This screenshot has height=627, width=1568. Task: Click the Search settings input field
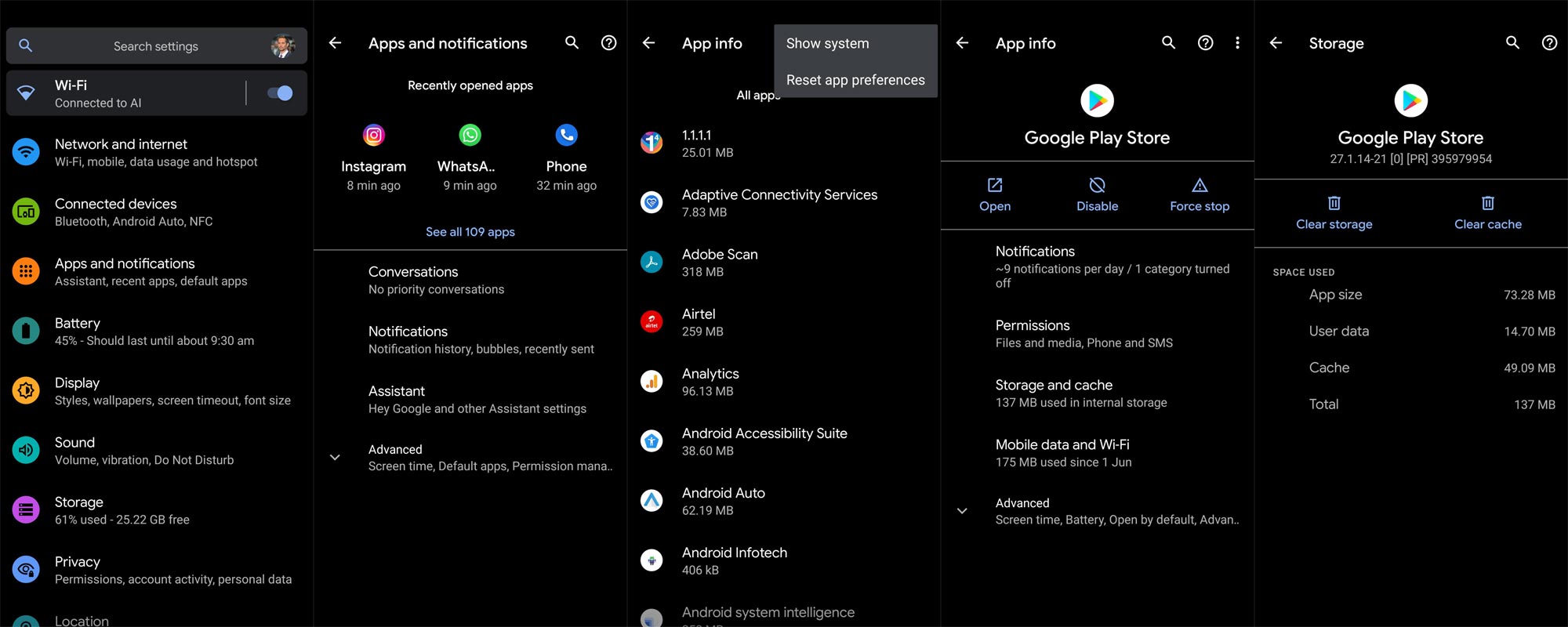pos(156,46)
